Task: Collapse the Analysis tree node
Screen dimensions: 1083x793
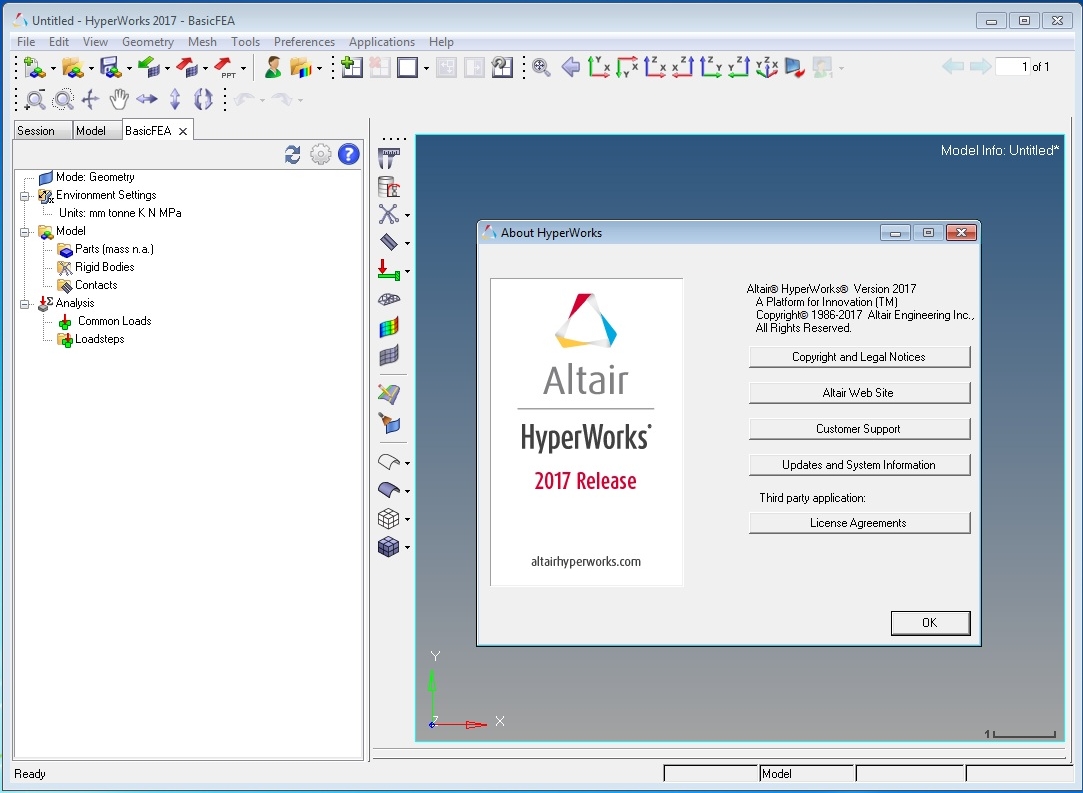Action: 25,304
